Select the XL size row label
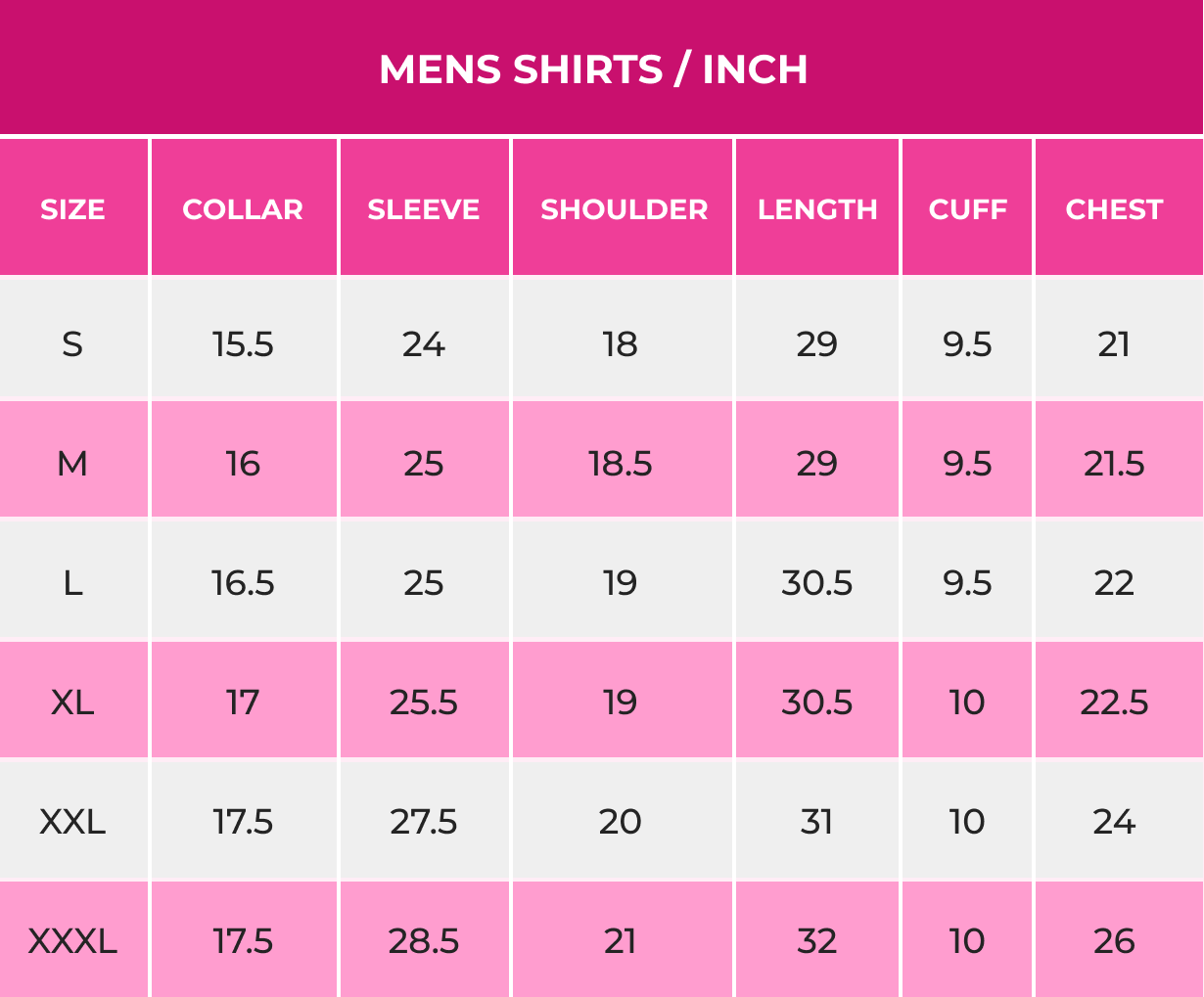The height and width of the screenshot is (997, 1204). (72, 702)
